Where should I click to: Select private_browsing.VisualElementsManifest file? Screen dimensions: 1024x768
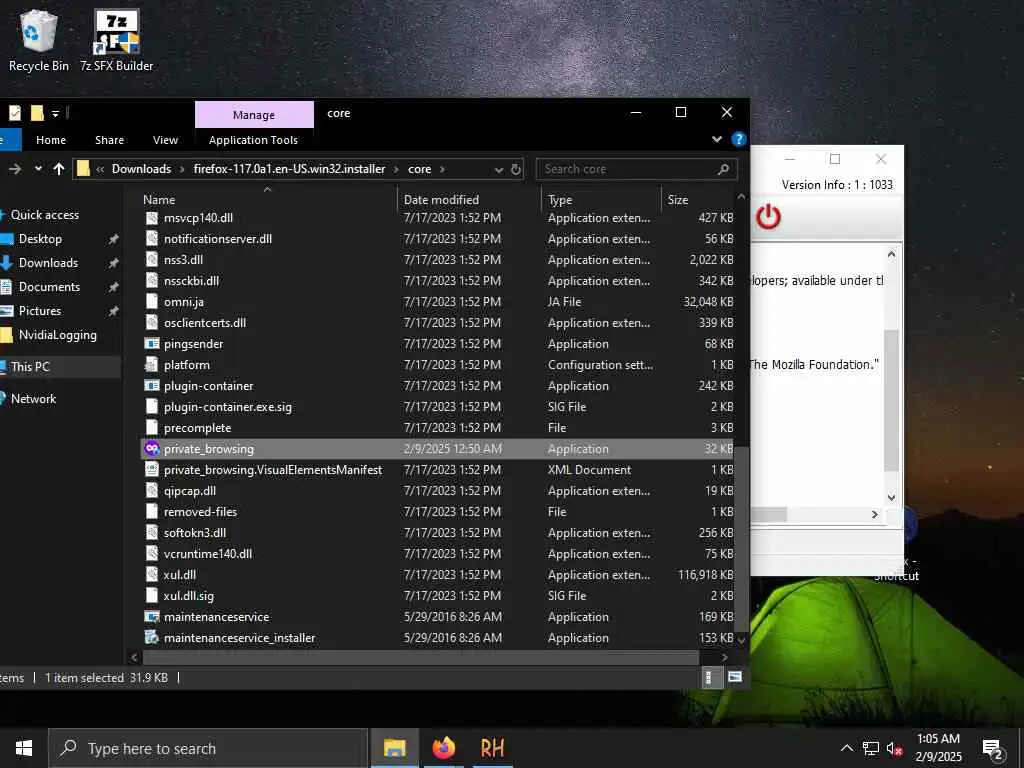click(273, 470)
